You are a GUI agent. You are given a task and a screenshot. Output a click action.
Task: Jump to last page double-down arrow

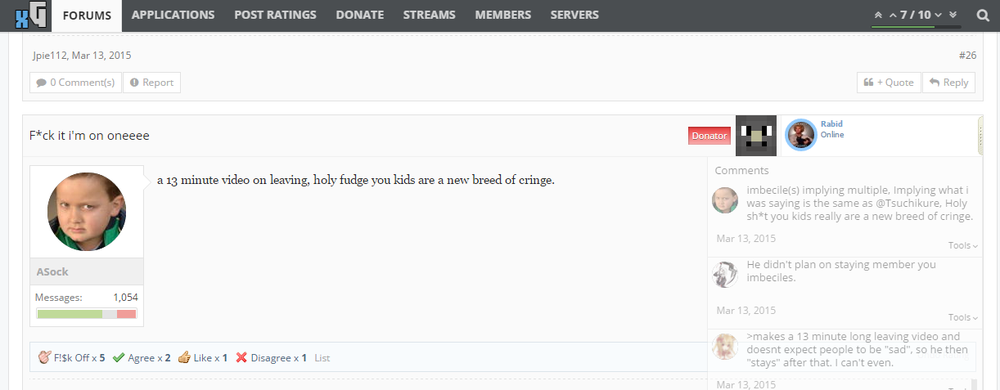coord(953,15)
